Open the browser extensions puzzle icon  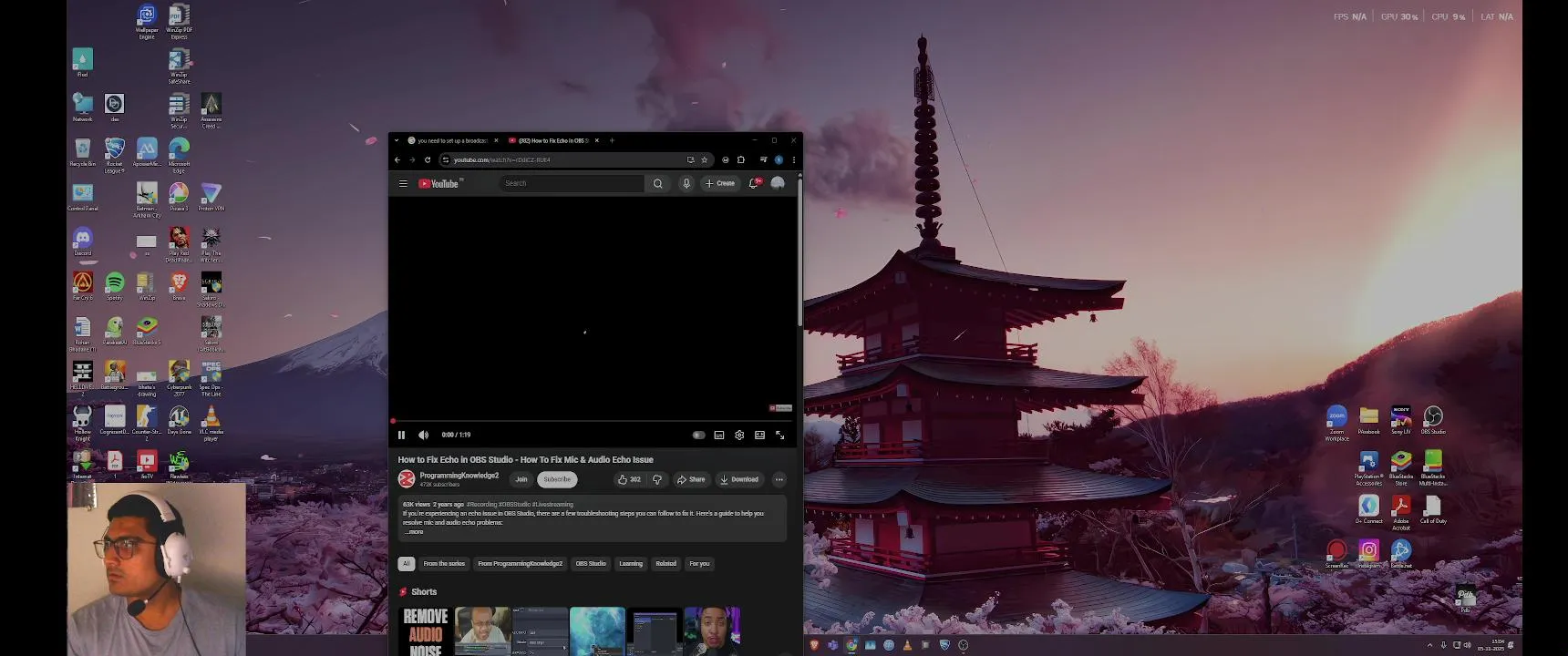click(741, 159)
